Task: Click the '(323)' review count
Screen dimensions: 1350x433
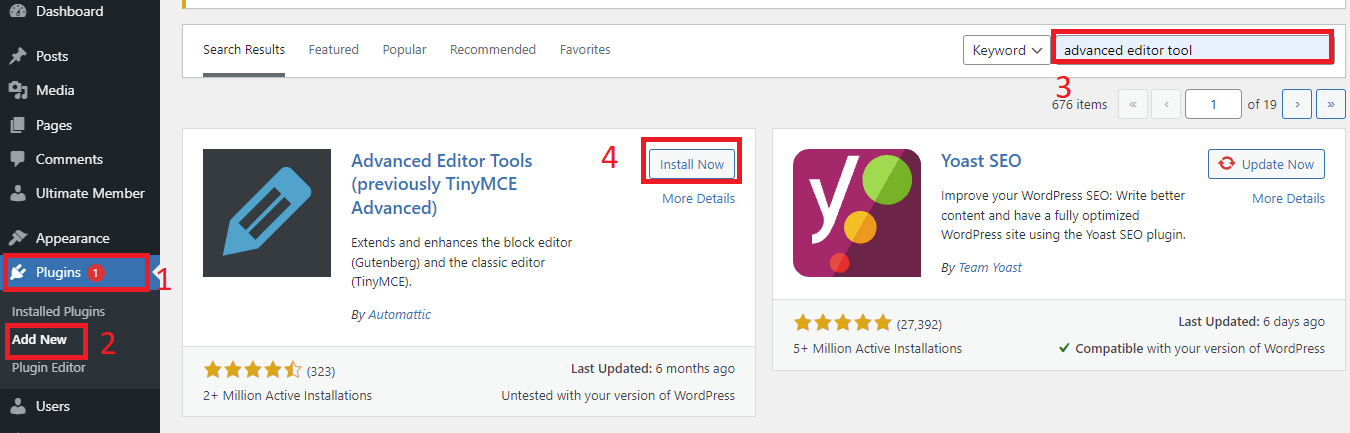Action: click(321, 371)
